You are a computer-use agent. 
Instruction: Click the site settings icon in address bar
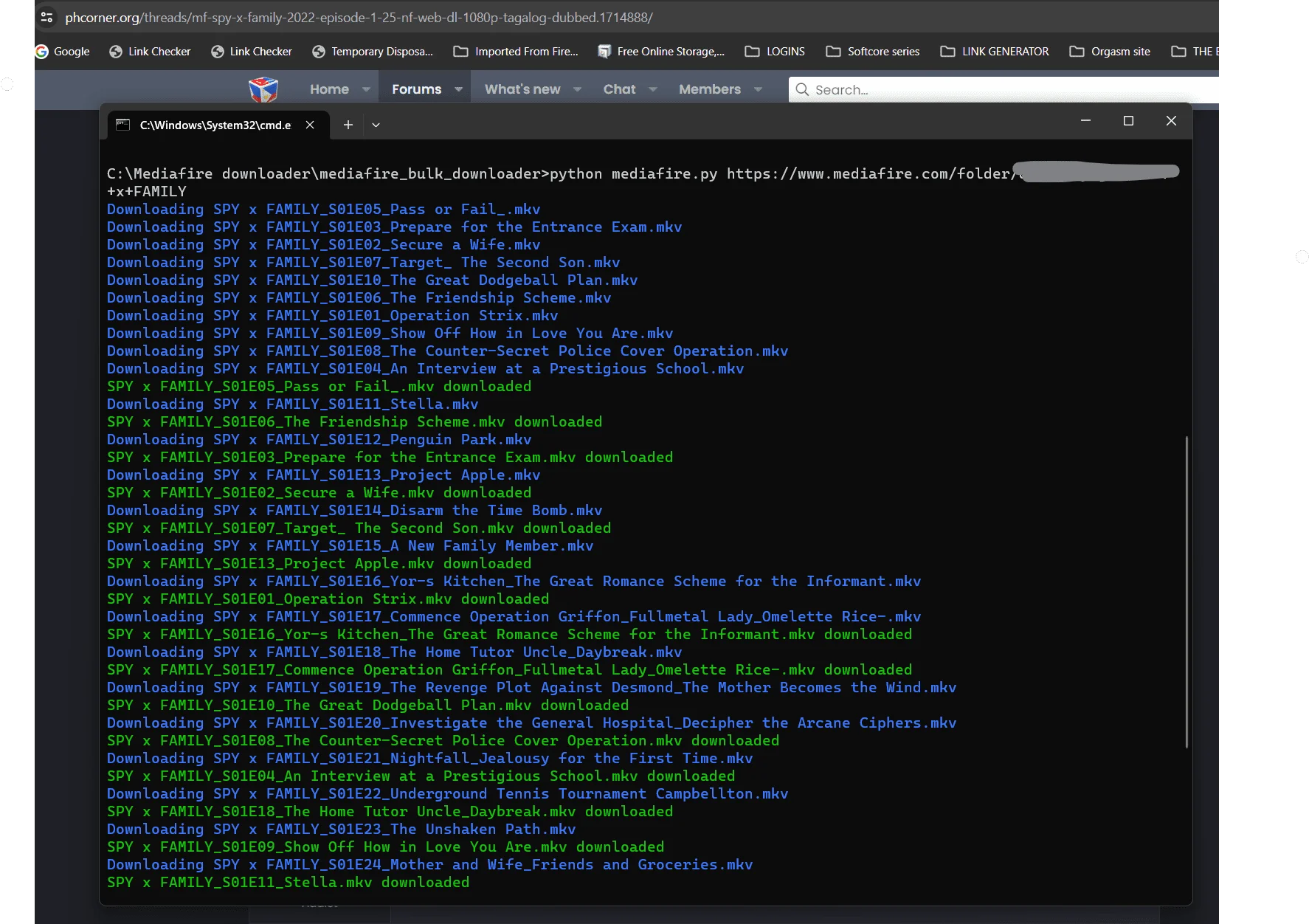tap(46, 17)
